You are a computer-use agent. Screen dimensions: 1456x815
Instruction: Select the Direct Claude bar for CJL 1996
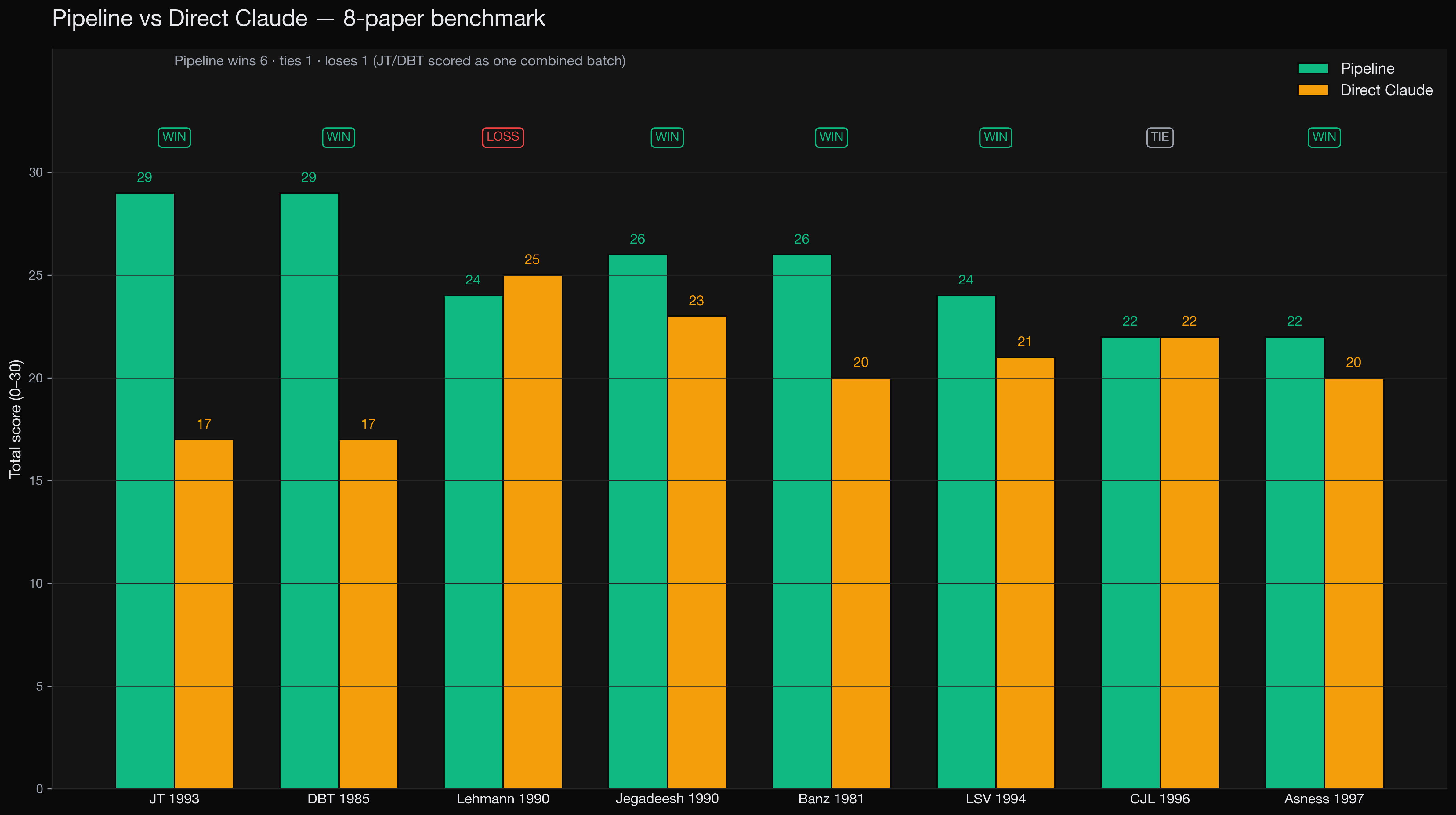point(1189,565)
